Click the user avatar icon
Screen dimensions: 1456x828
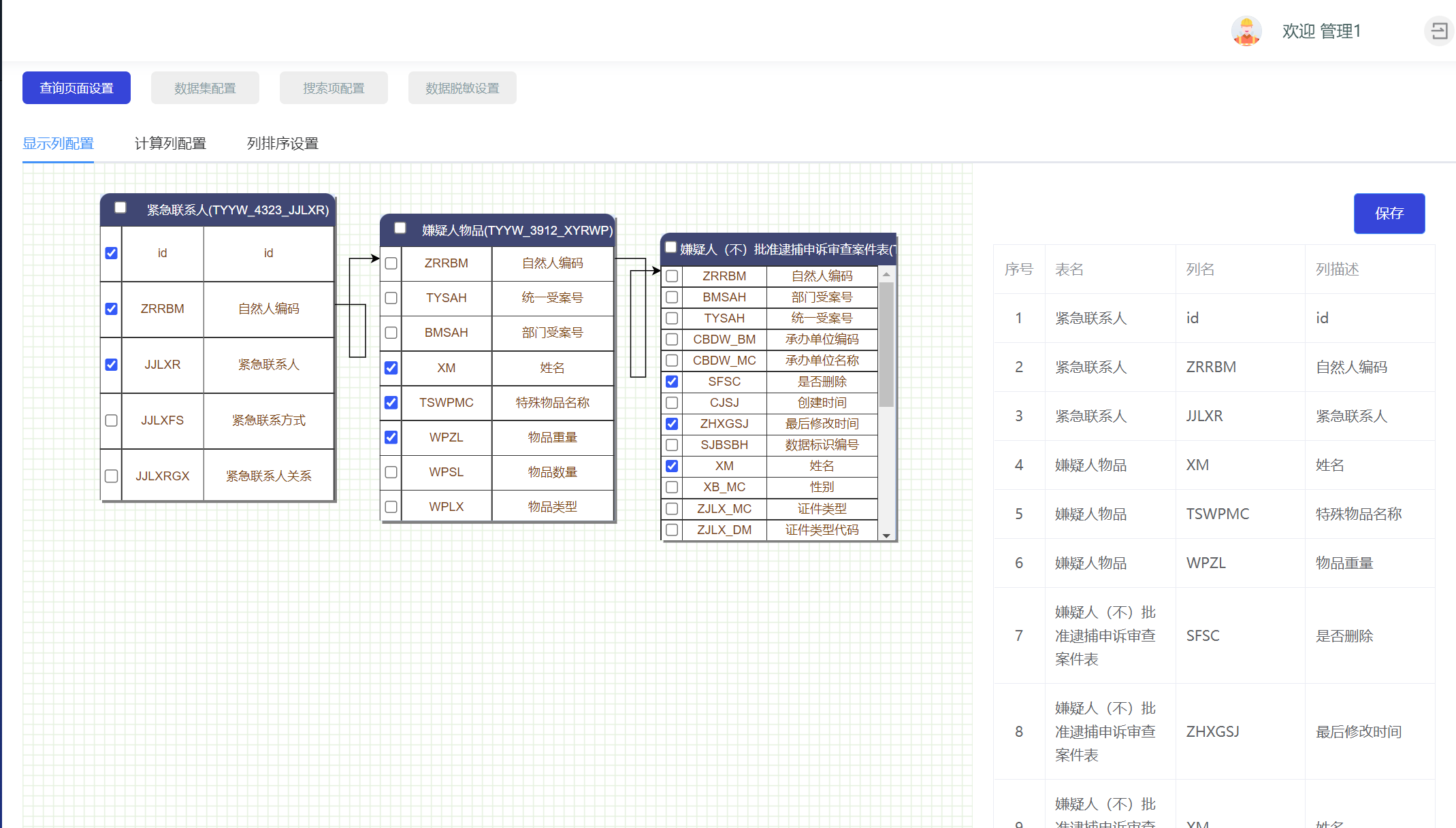[1246, 31]
